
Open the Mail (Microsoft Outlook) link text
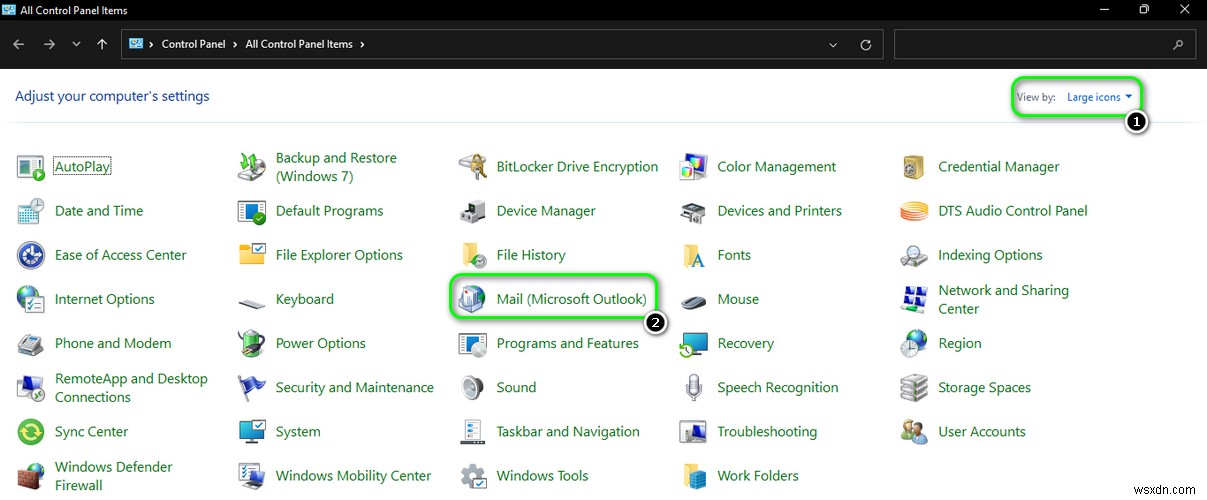(571, 299)
